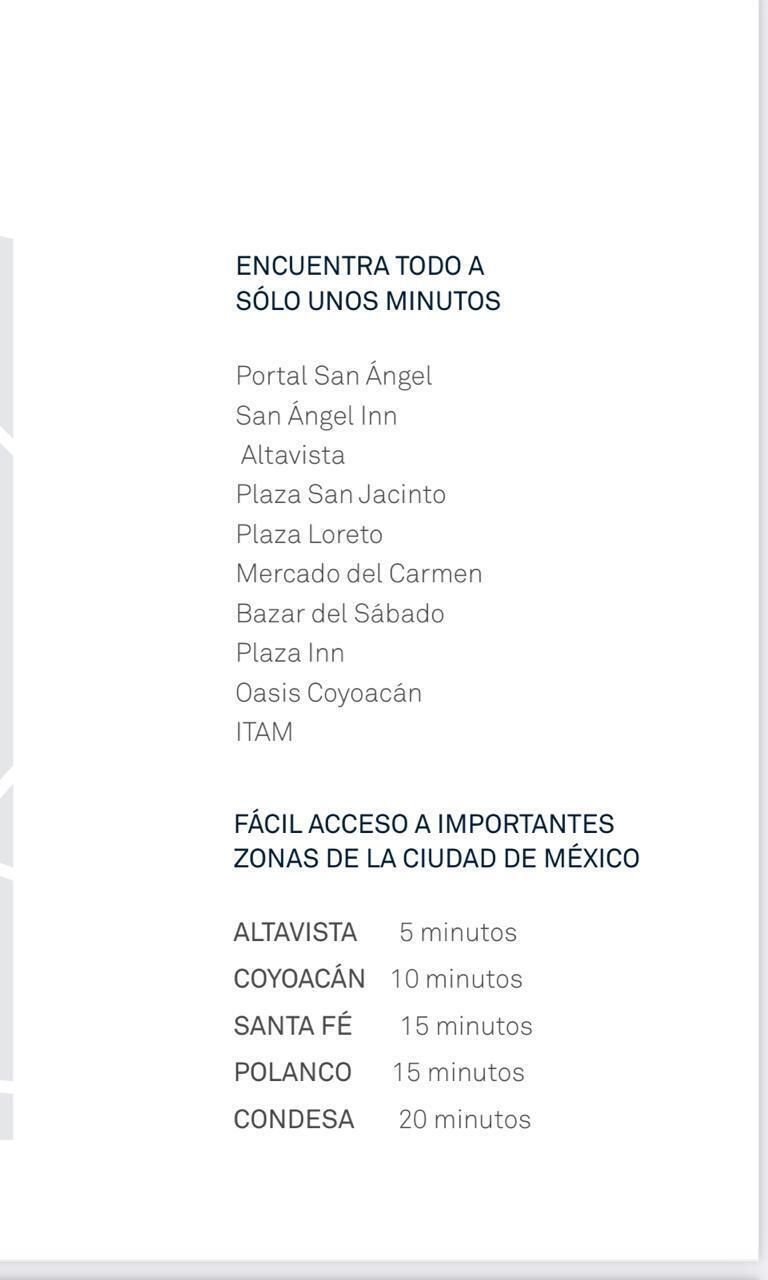Select the 'CONDESA' zone label
Image resolution: width=768 pixels, height=1280 pixels.
294,1119
